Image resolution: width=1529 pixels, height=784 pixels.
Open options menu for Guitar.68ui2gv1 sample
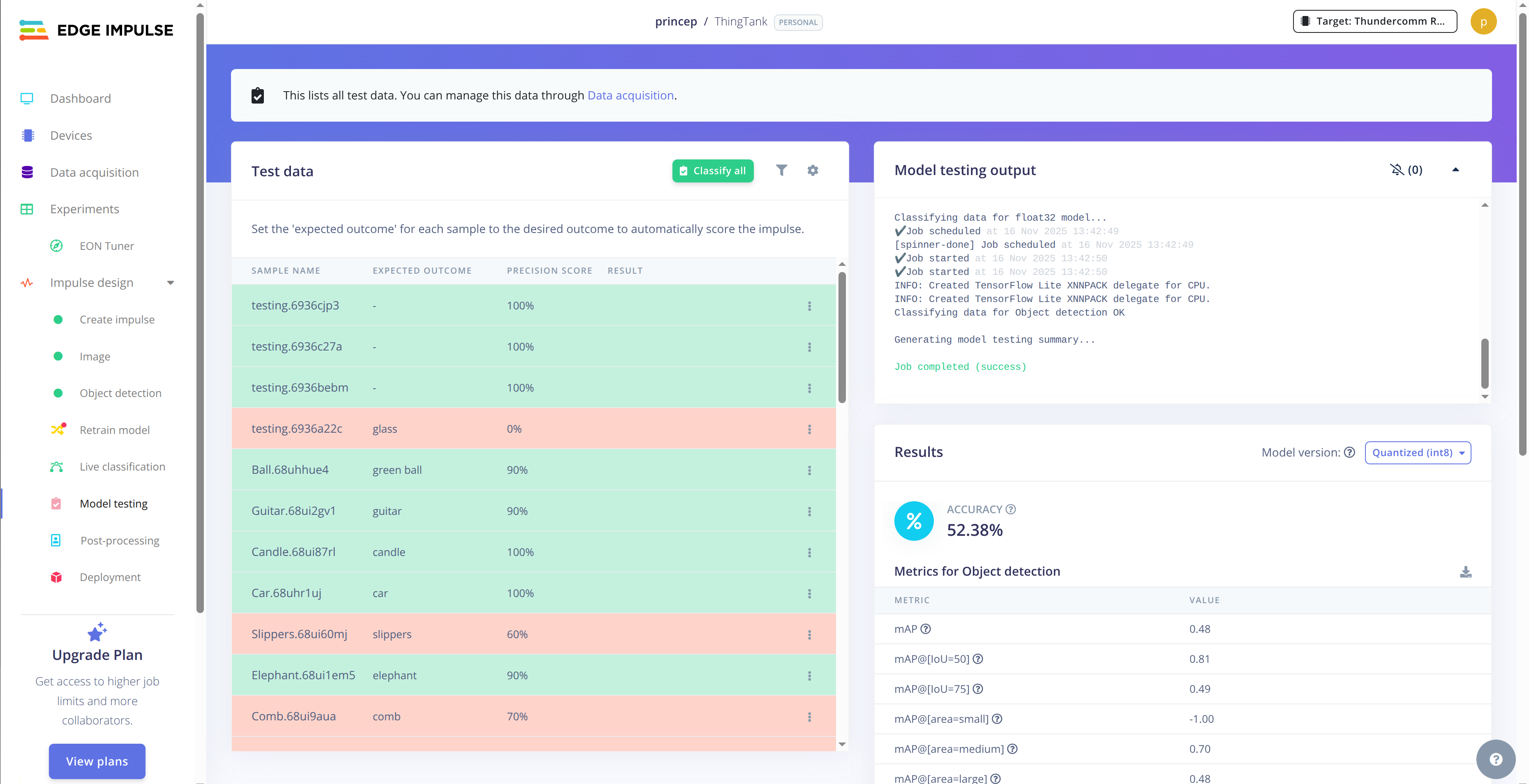pos(809,511)
